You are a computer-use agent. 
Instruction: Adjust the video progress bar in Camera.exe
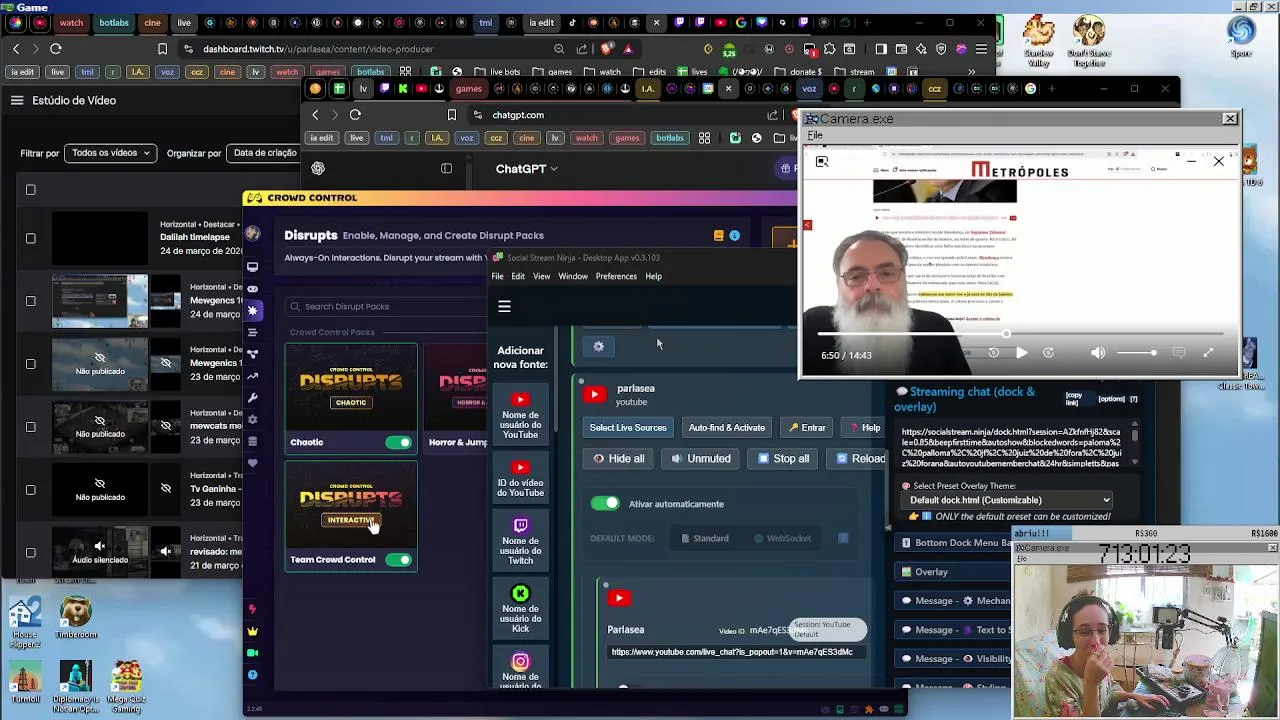coord(1020,334)
